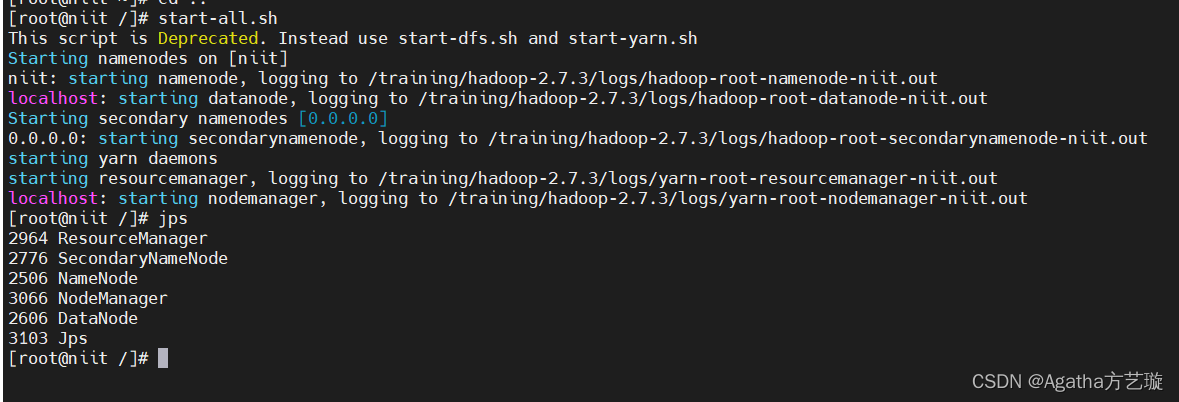Click the 3066 NodeManager process line

tap(87, 298)
